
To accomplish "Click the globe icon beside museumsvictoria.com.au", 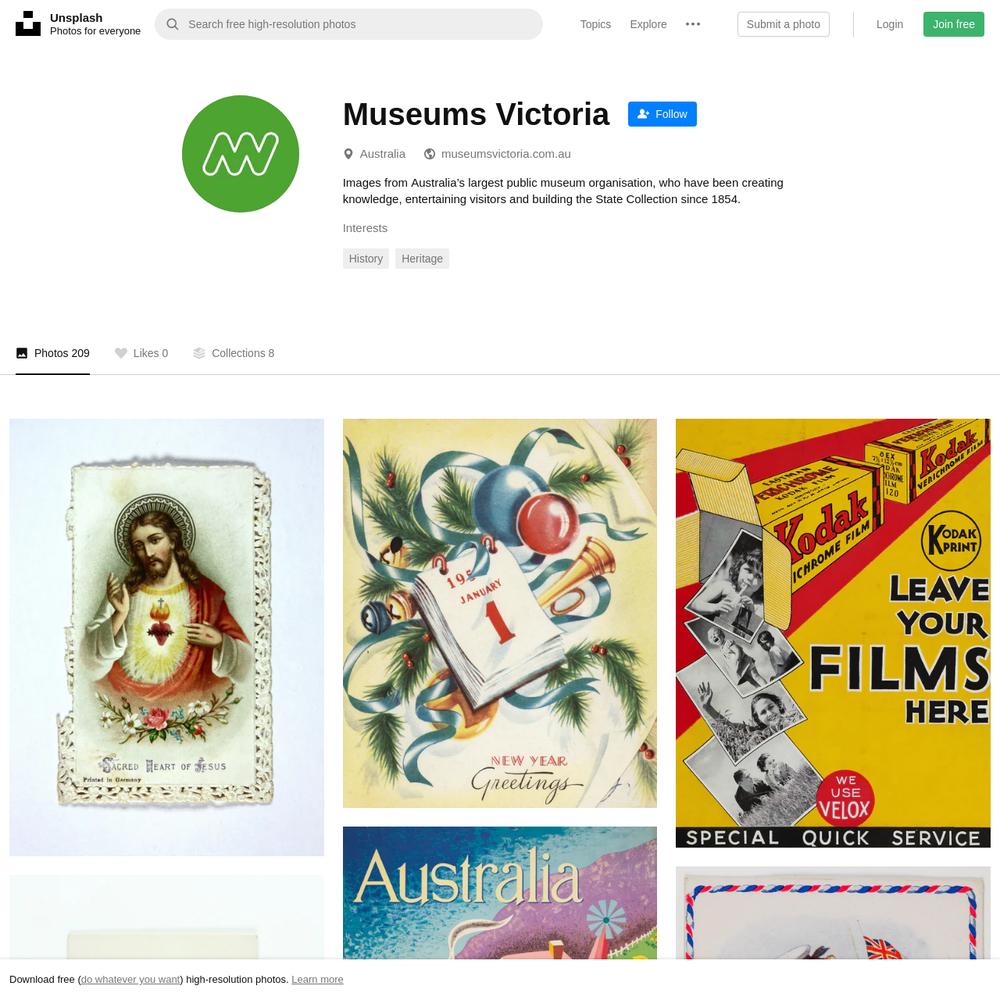I will click(430, 154).
